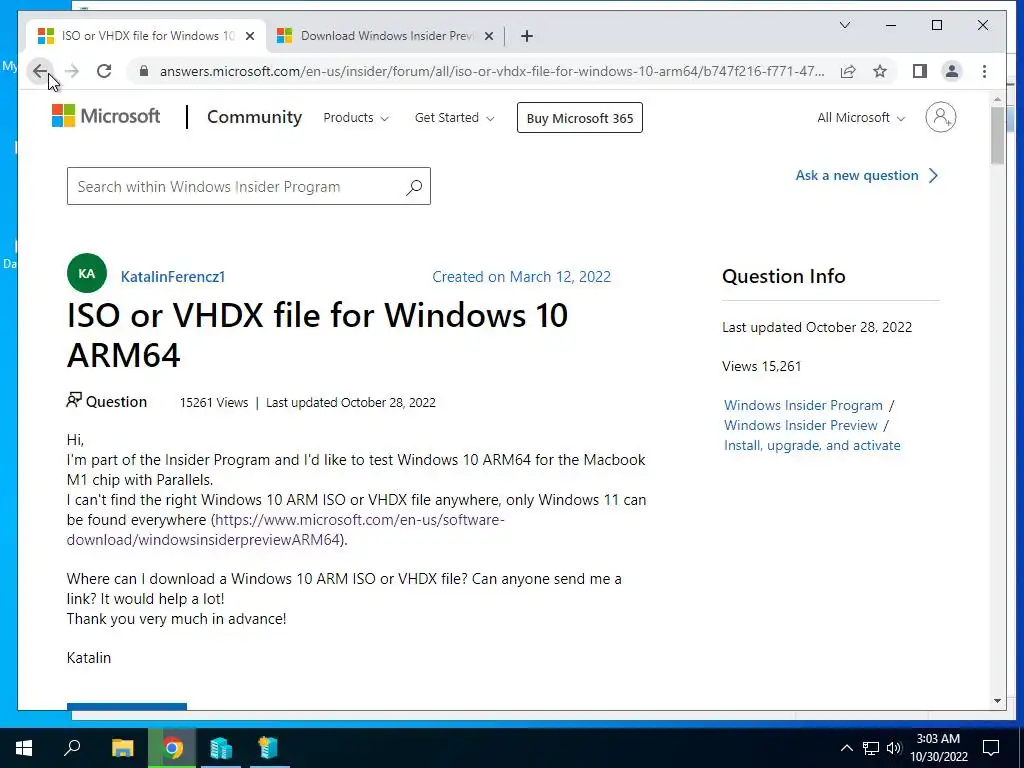Open a new browser tab
The width and height of the screenshot is (1024, 768).
point(527,36)
